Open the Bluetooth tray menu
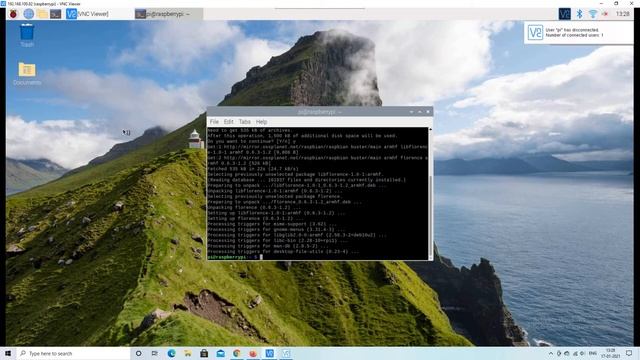 point(579,14)
